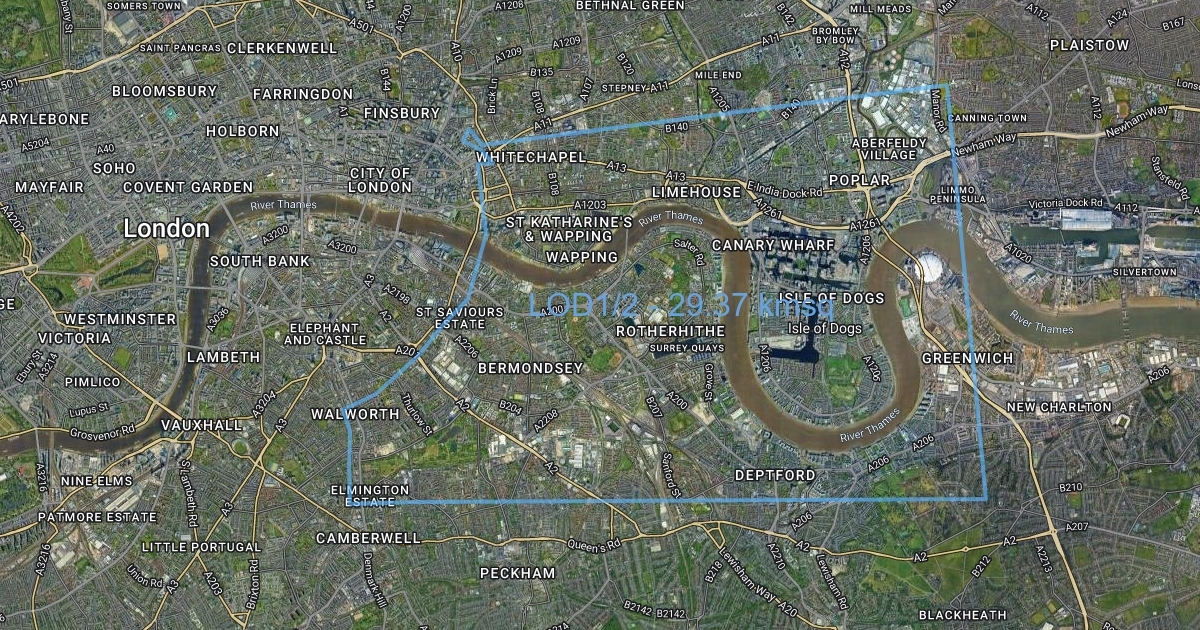Select the small triangle at the polygon's Whitechapel corner
The height and width of the screenshot is (630, 1200).
pyautogui.click(x=470, y=140)
